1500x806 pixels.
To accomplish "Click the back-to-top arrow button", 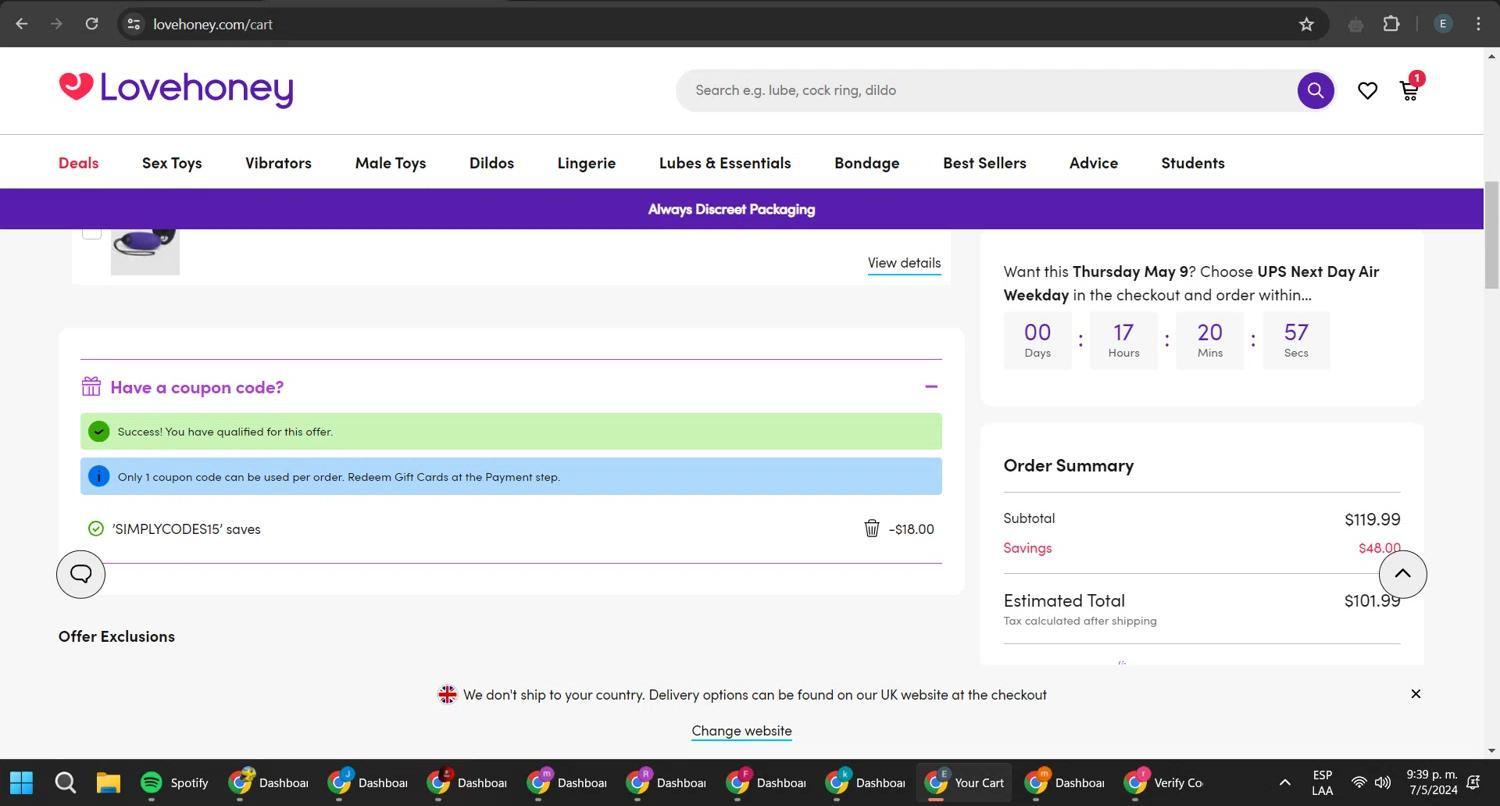I will [1402, 574].
